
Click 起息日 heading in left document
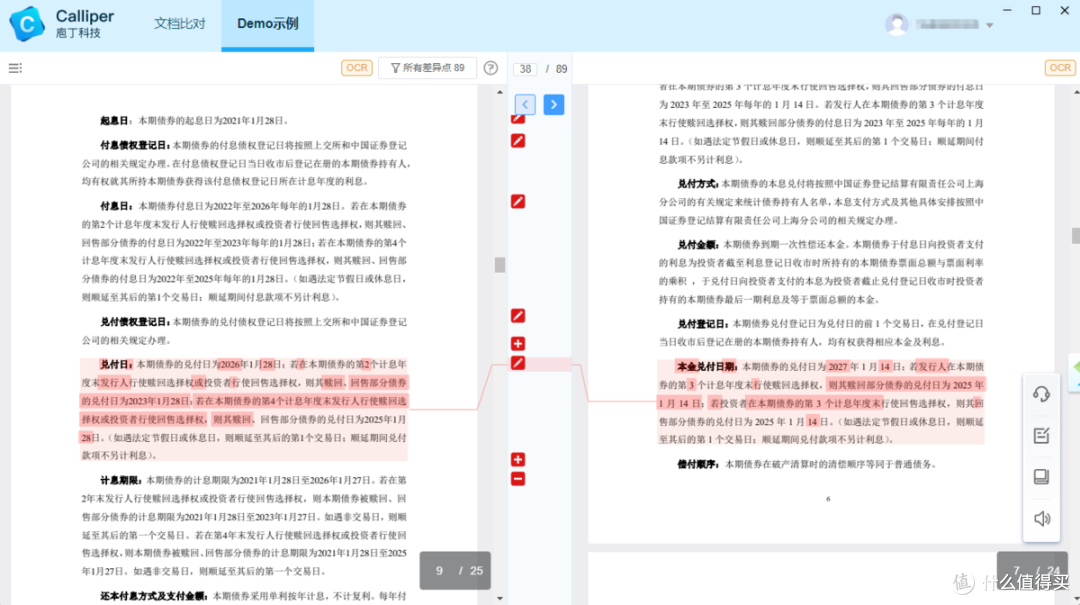pos(116,121)
